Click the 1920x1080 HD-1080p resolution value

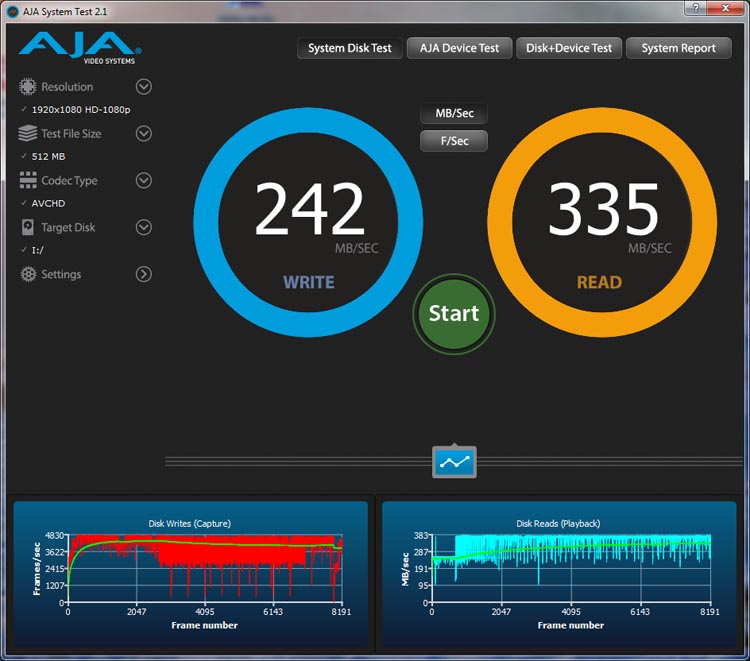[81, 110]
